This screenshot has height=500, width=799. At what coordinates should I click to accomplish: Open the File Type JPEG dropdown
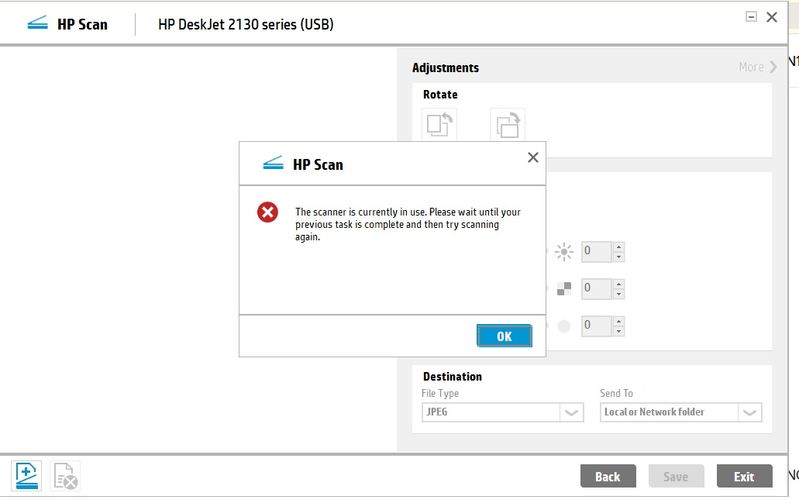502,412
